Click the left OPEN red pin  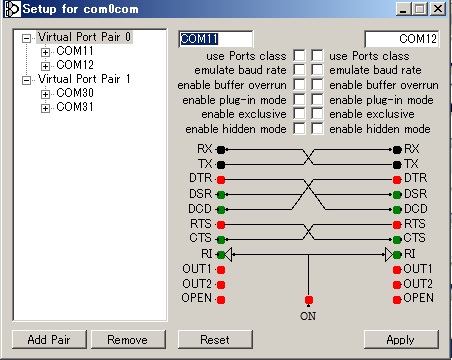click(x=221, y=300)
